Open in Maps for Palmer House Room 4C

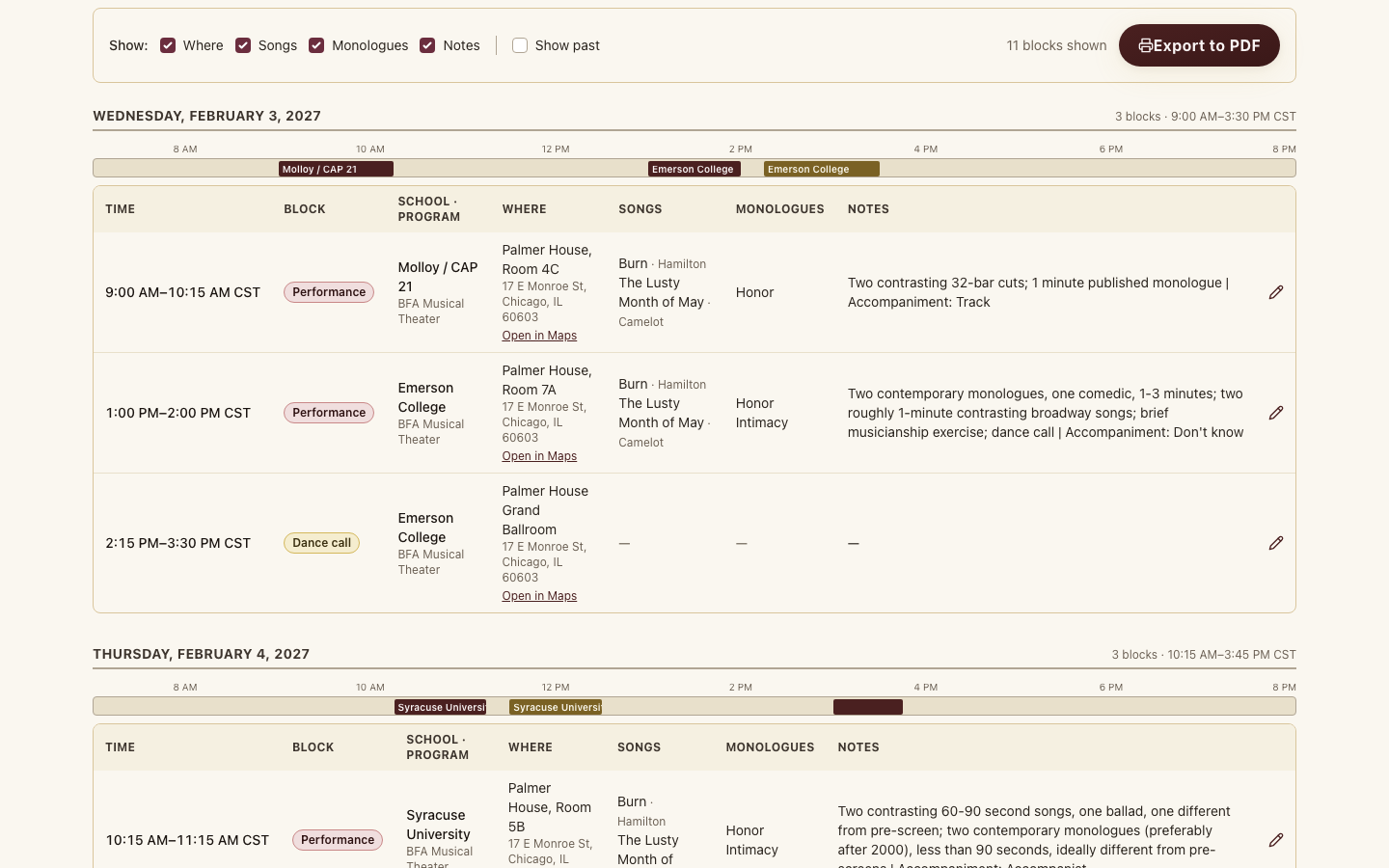[539, 336]
